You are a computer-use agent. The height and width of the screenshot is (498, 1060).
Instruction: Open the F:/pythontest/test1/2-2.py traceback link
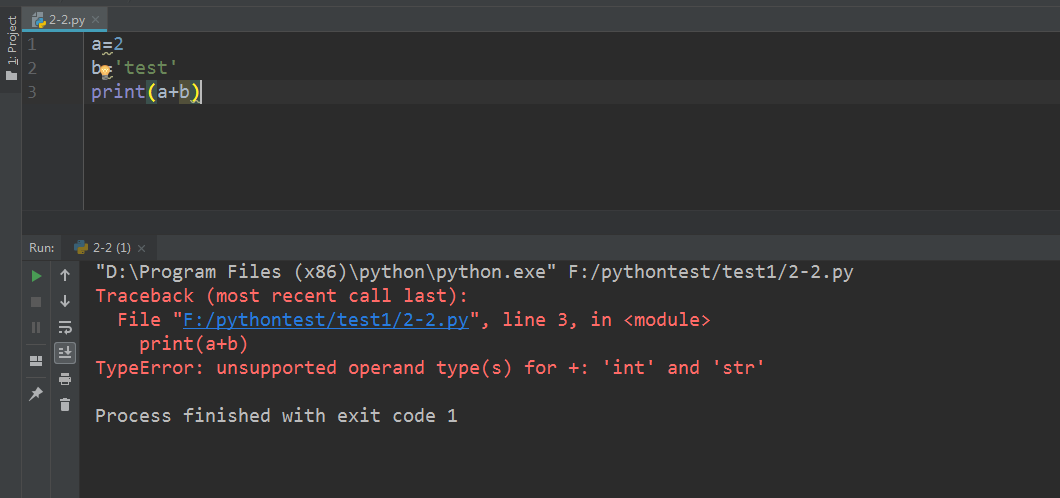pyautogui.click(x=326, y=320)
